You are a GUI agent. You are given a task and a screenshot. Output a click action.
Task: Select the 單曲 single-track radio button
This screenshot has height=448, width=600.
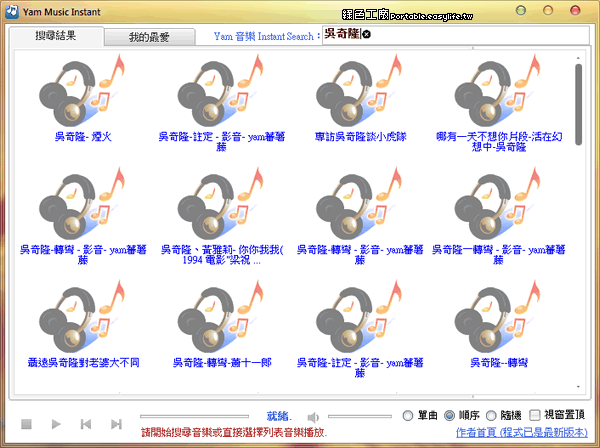click(x=408, y=415)
